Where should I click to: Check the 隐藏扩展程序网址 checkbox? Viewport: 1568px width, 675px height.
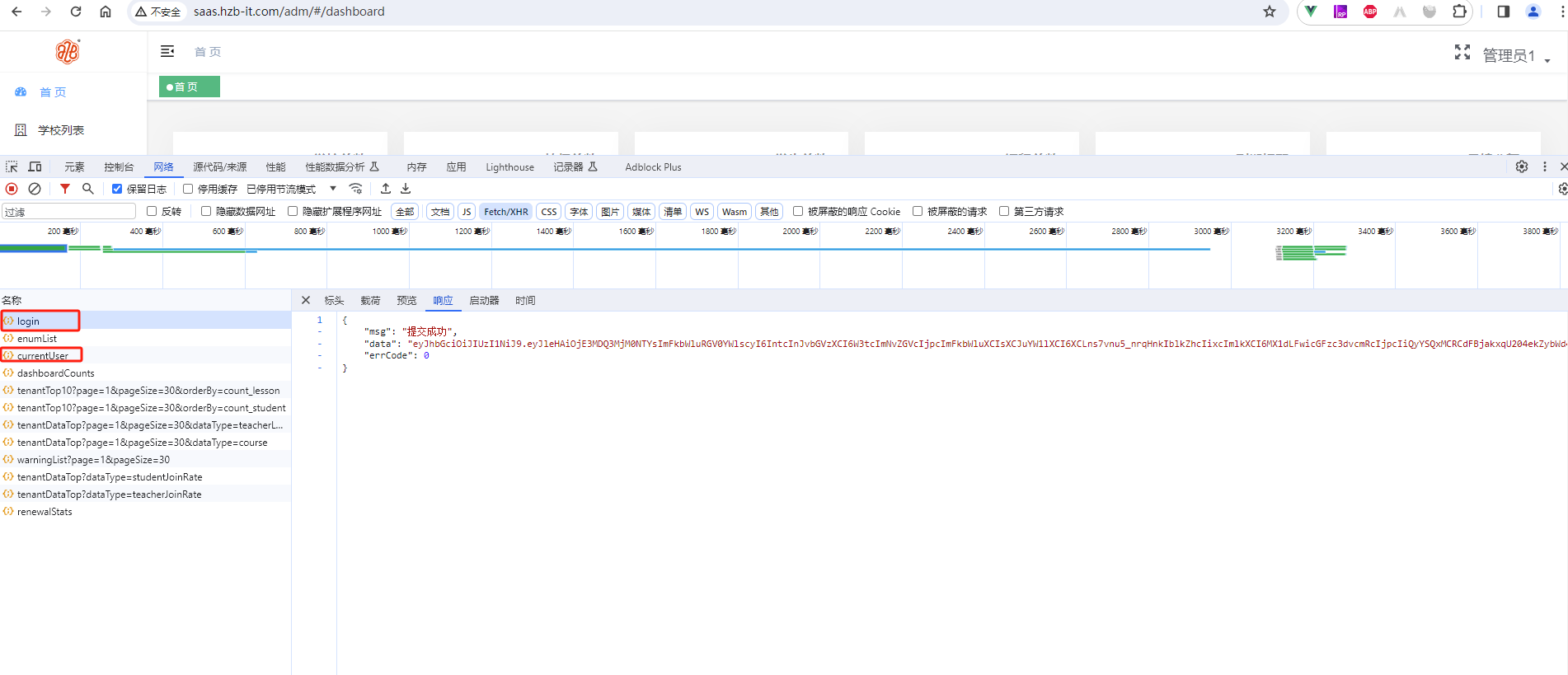[293, 211]
